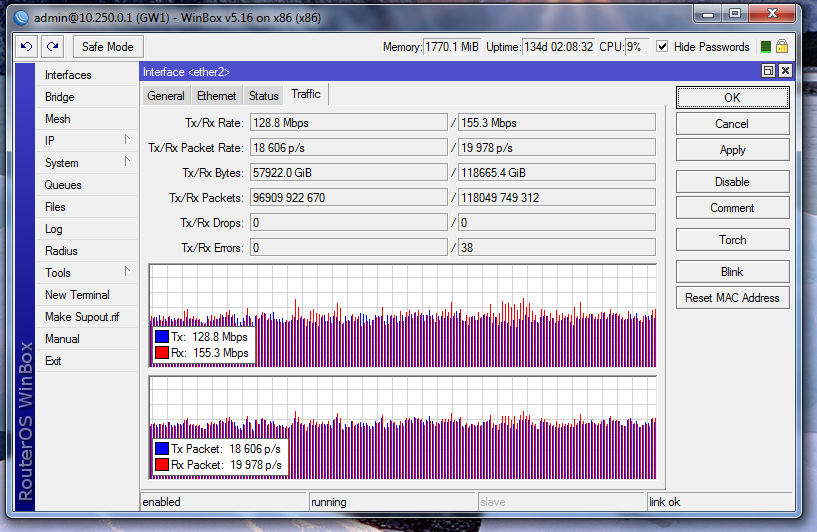This screenshot has width=817, height=532.
Task: Click the 'link ok' status bar entry
Action: point(720,502)
